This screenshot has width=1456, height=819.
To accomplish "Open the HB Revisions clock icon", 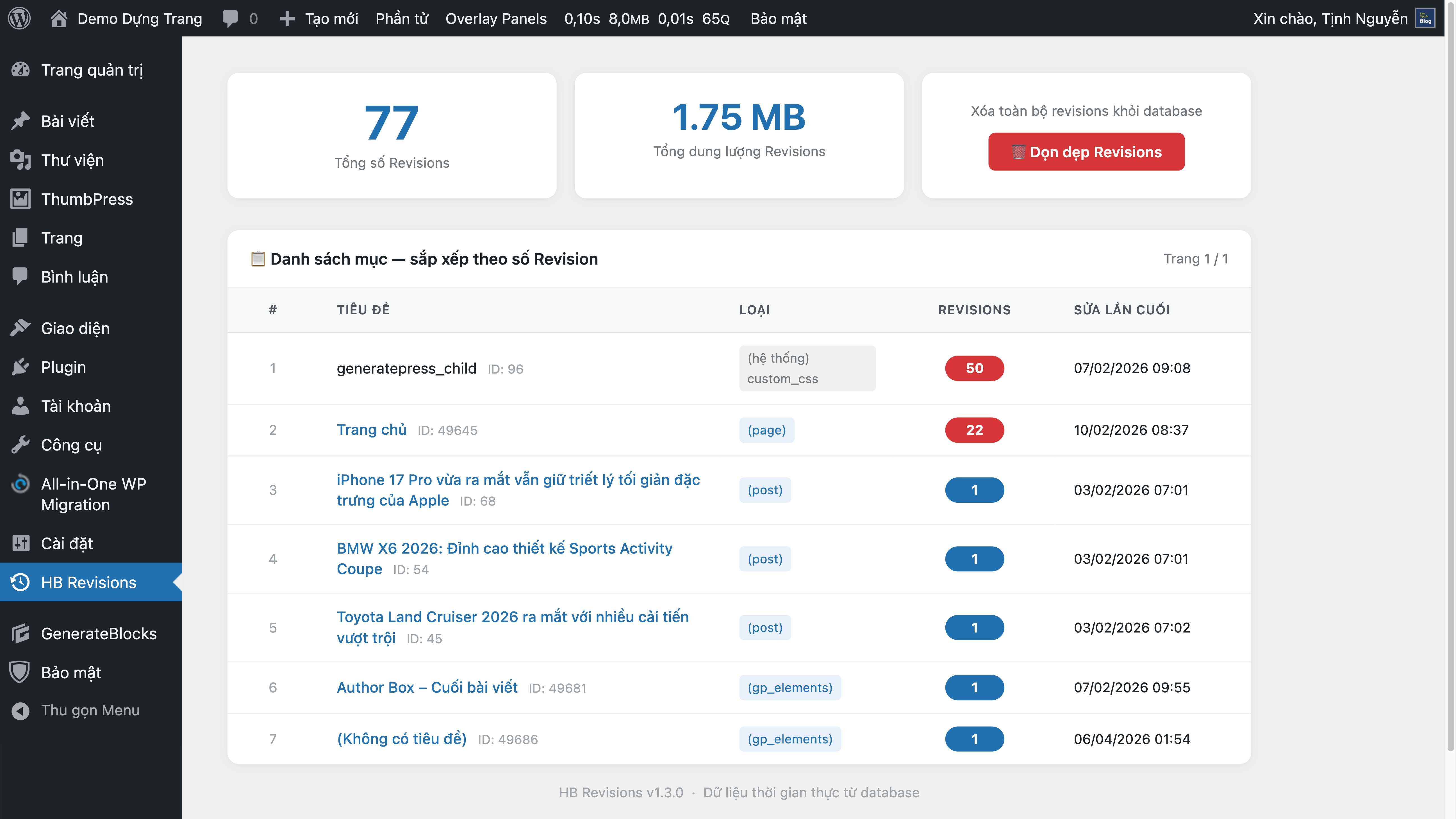I will pos(20,582).
